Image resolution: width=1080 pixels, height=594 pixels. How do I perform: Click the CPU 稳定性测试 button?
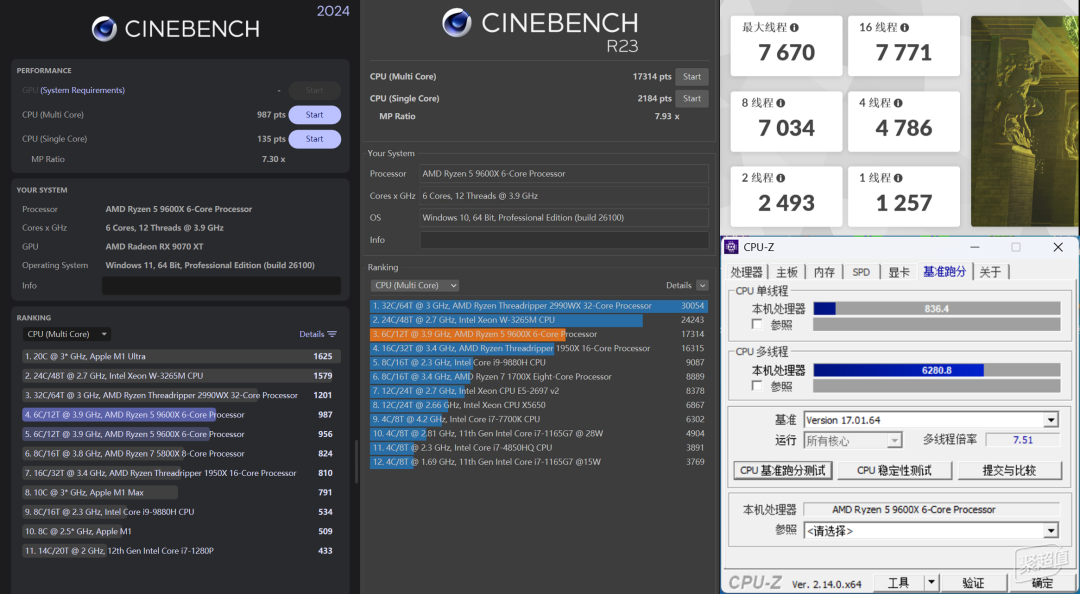[894, 471]
